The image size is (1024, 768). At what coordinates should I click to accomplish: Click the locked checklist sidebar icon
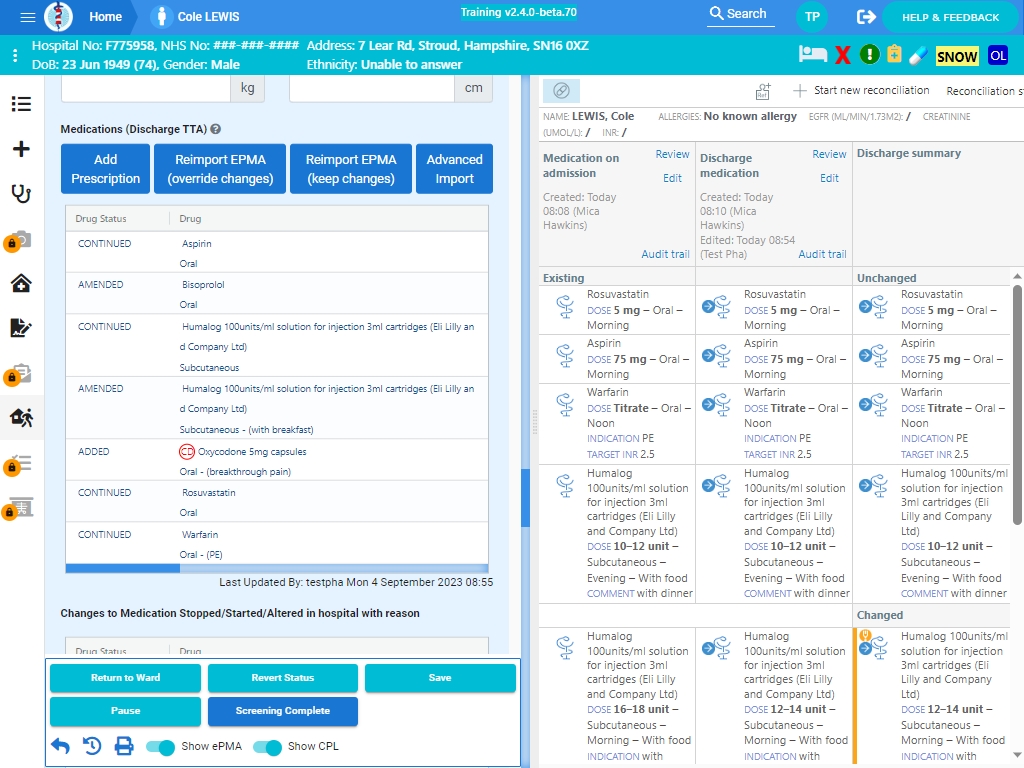pyautogui.click(x=18, y=464)
